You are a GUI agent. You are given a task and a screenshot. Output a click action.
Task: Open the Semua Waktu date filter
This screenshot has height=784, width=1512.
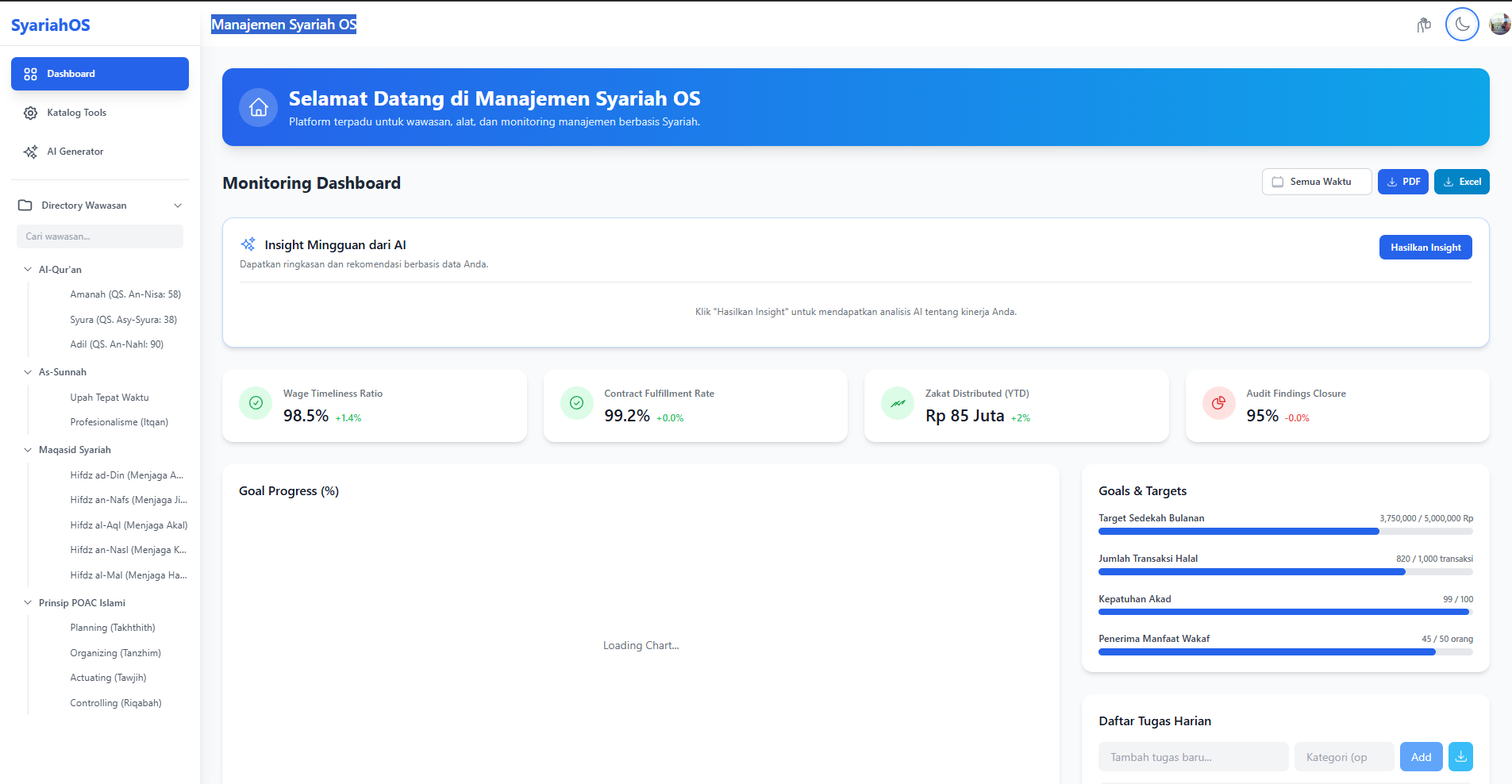coord(1316,182)
